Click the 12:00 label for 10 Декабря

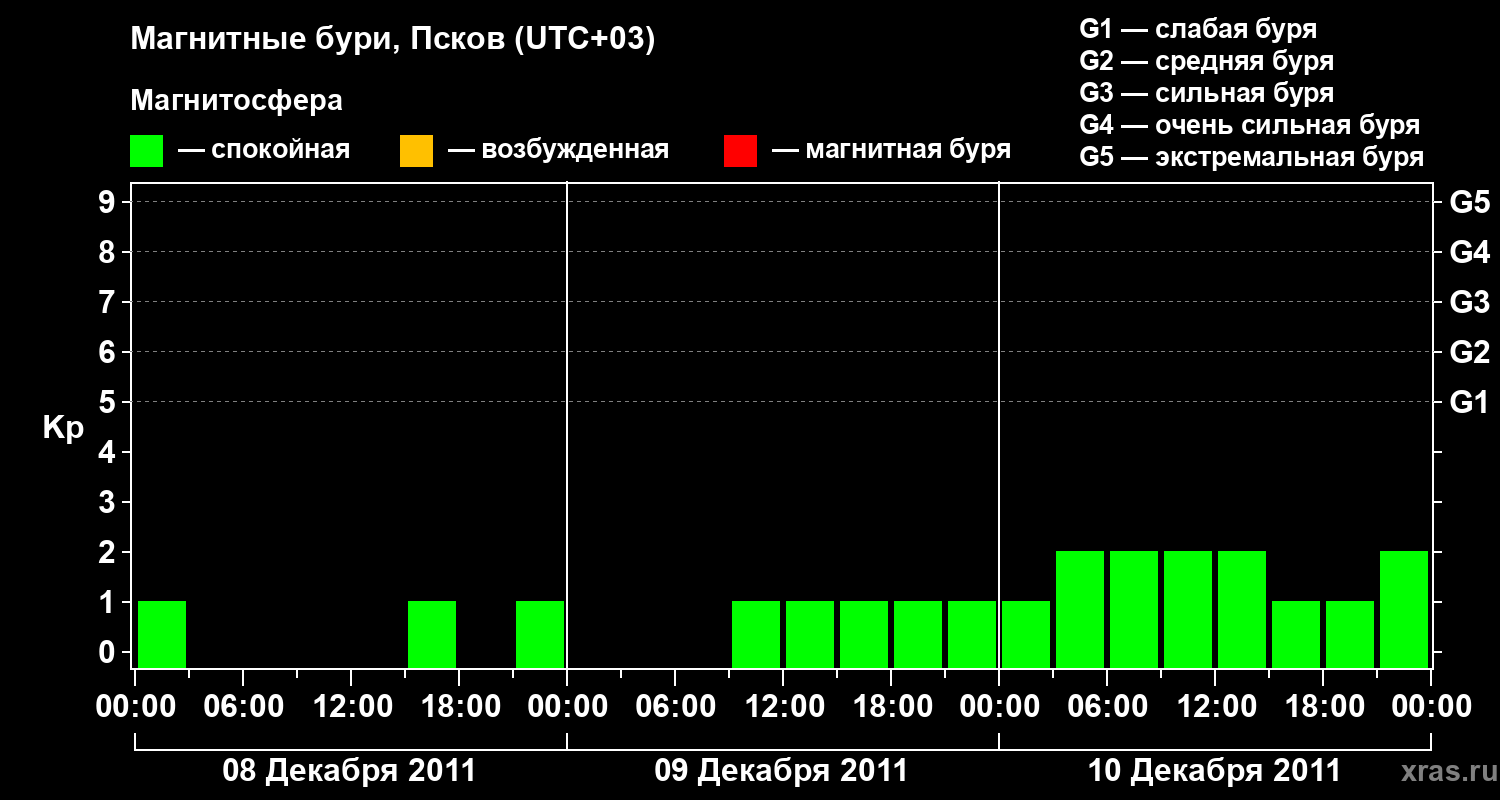1215,707
